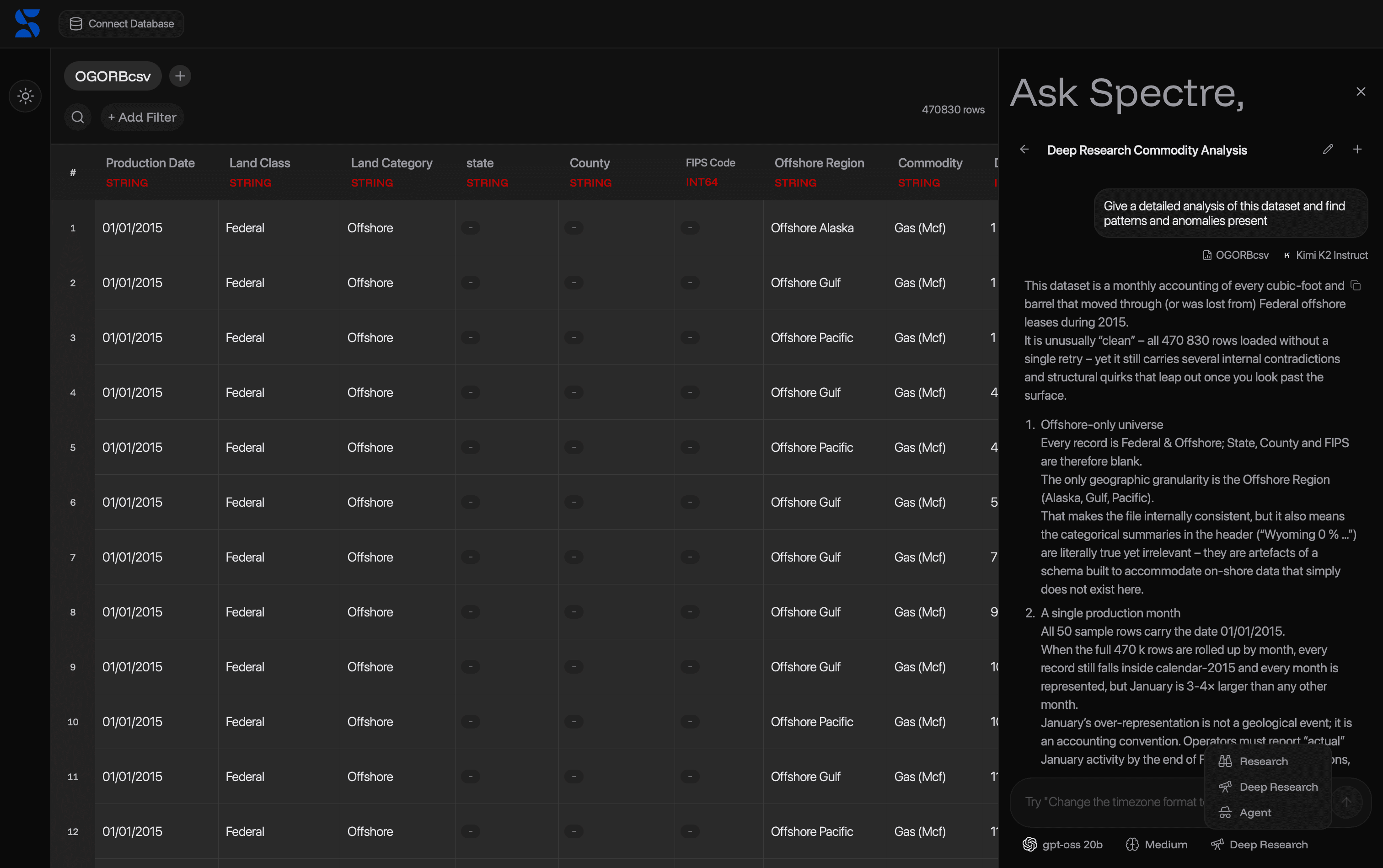
Task: Click the back arrow in chat panel
Action: (x=1024, y=150)
